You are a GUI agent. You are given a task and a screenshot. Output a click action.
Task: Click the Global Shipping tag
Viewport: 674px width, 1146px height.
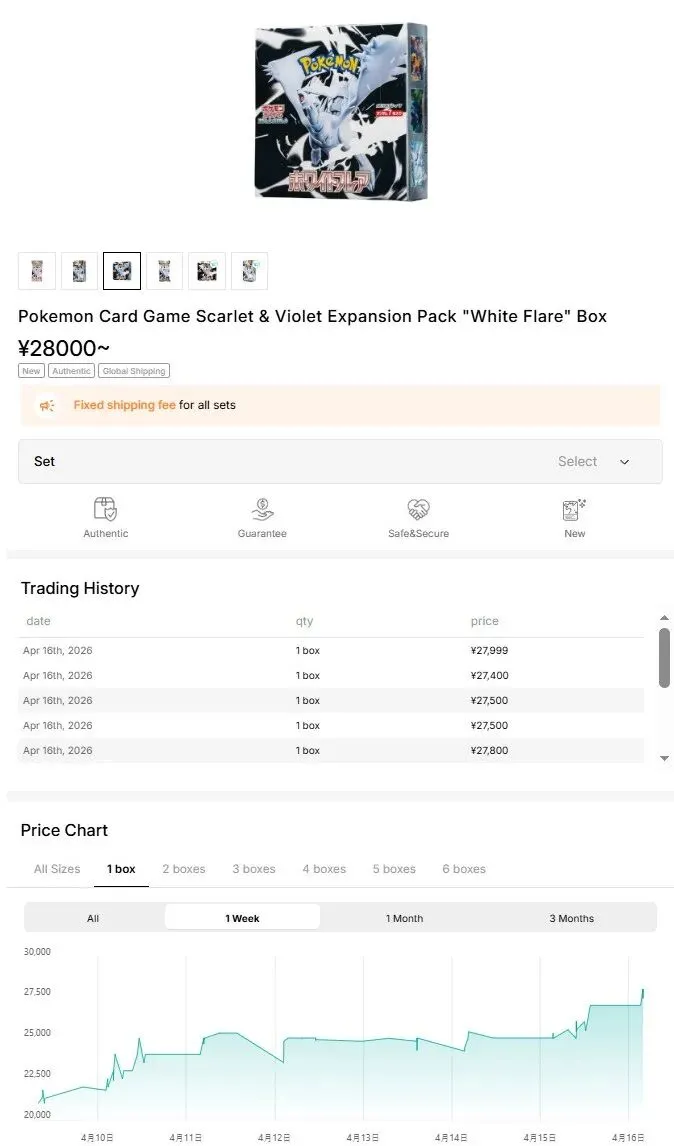tap(134, 371)
